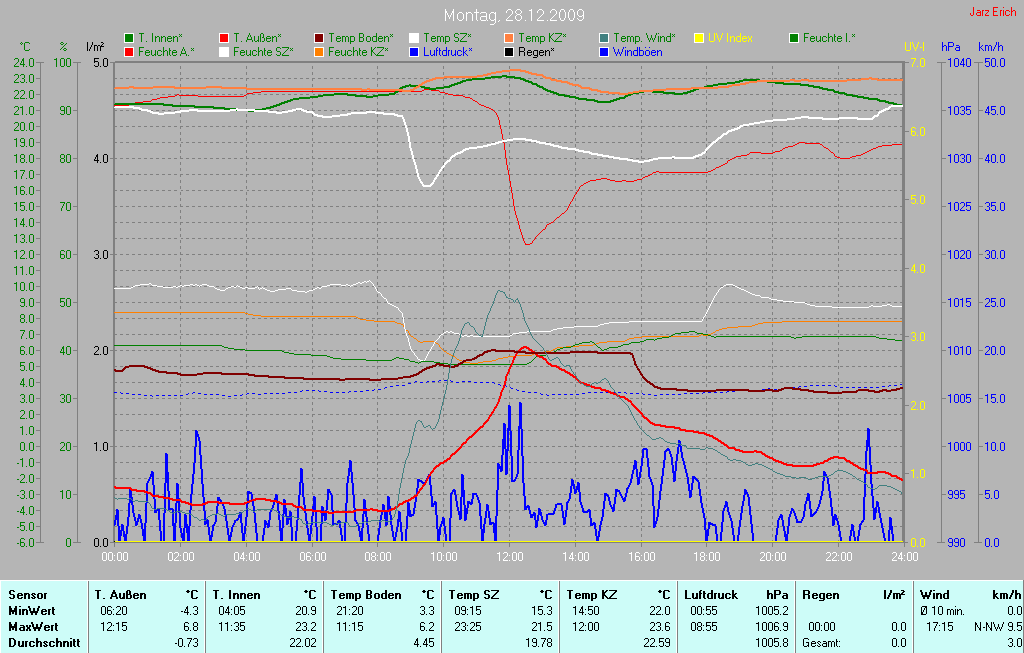
Task: Click the 'T. Innen' table column header
Action: [x=236, y=595]
